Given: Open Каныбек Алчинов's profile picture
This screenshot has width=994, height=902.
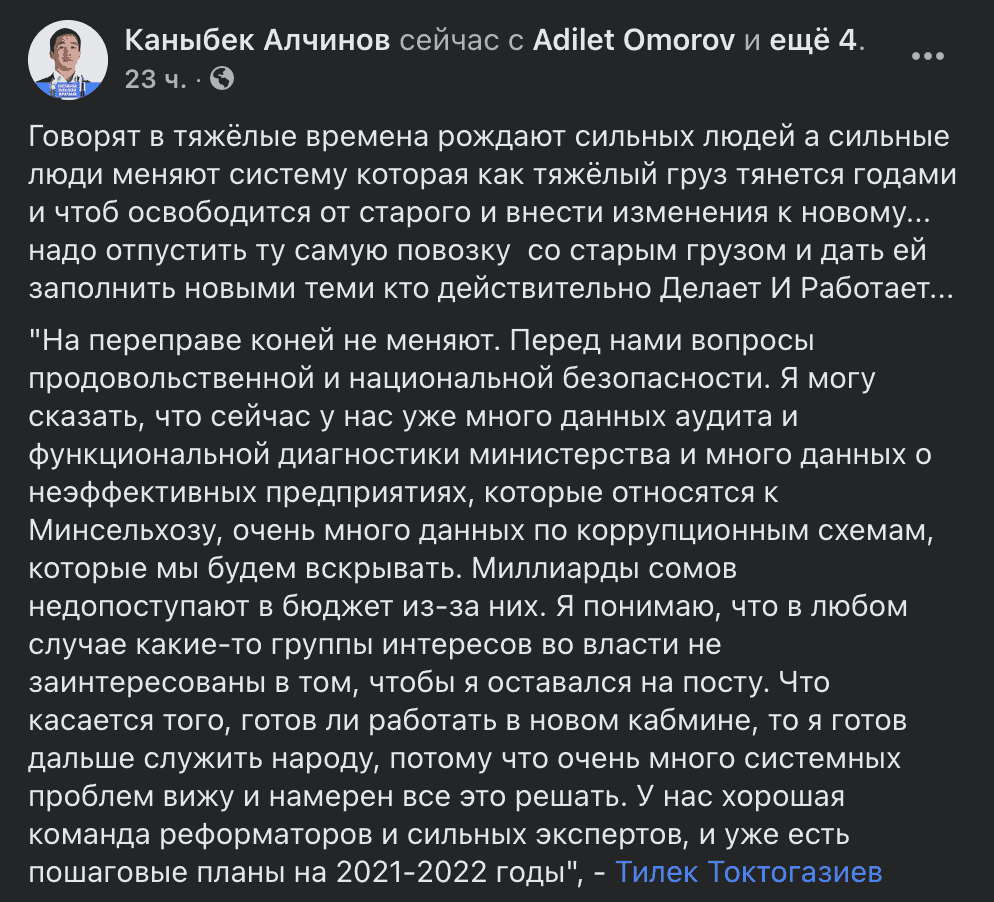Looking at the screenshot, I should point(69,60).
